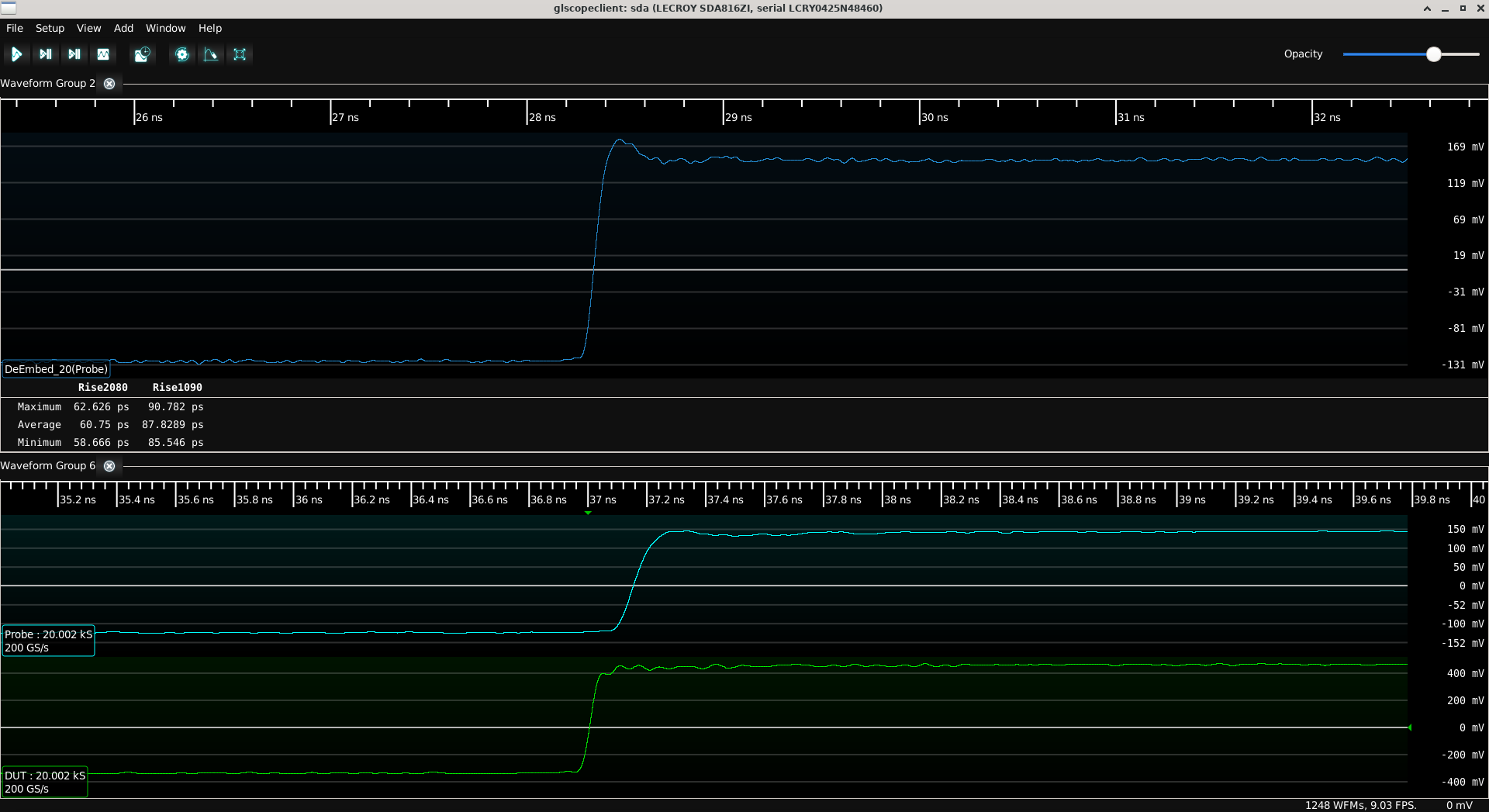This screenshot has width=1489, height=812.
Task: Click Single trigger icon beside the Start icon
Action: (x=46, y=54)
